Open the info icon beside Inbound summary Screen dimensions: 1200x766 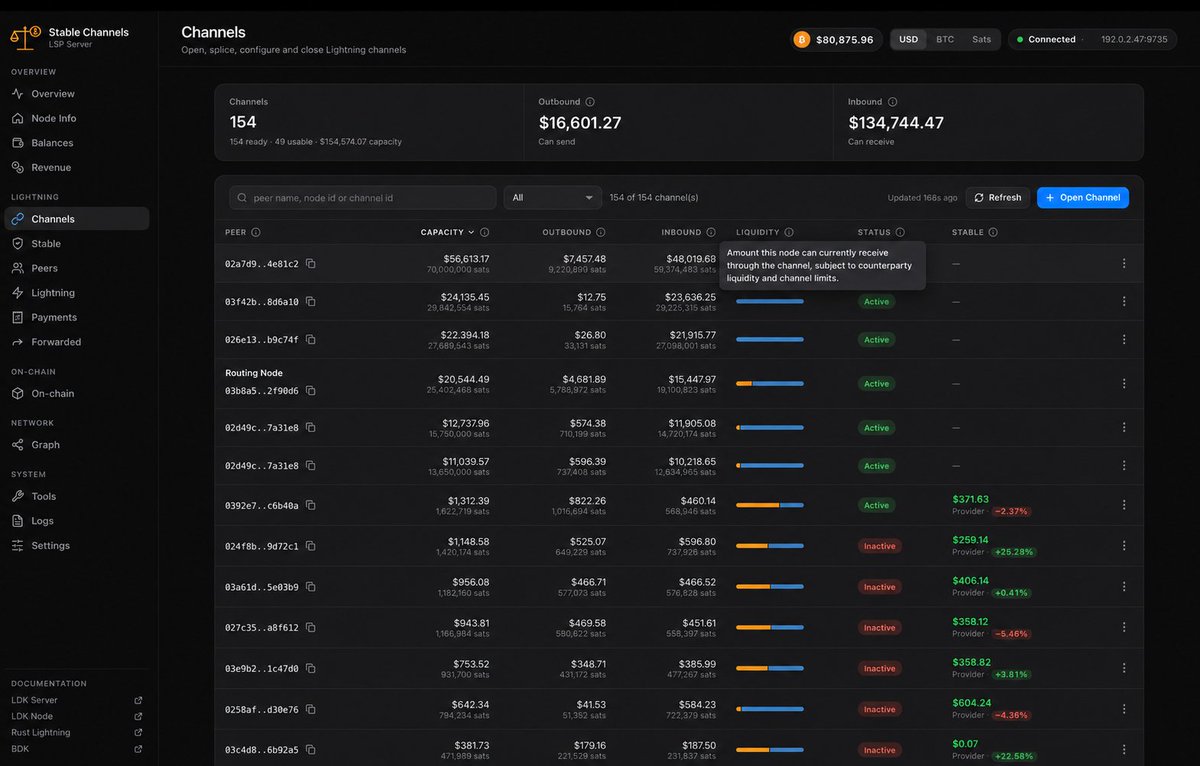point(892,102)
